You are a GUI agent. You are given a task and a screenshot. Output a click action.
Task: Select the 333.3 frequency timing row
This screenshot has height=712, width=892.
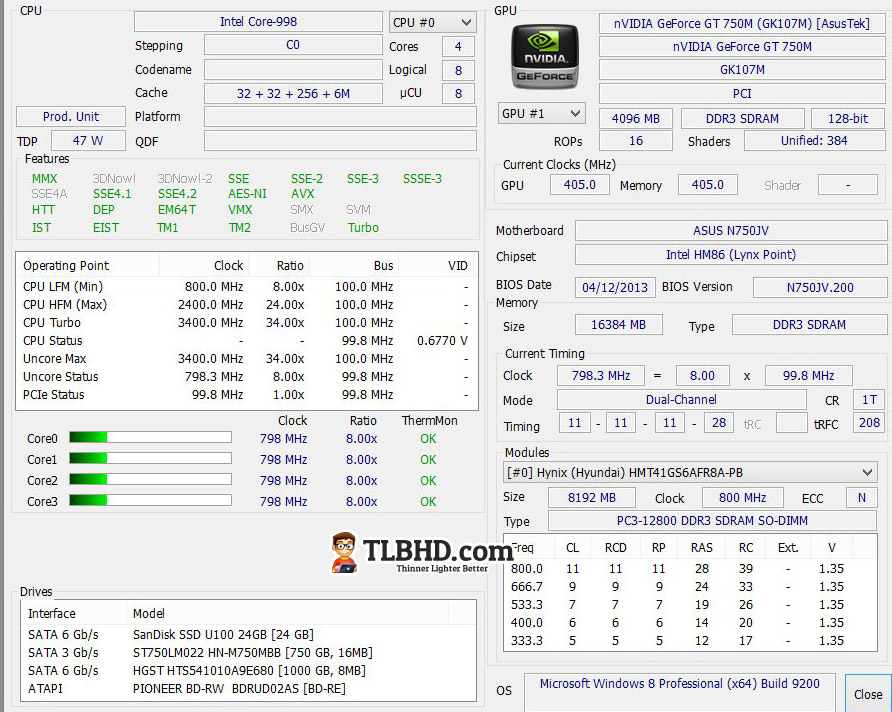tap(689, 641)
